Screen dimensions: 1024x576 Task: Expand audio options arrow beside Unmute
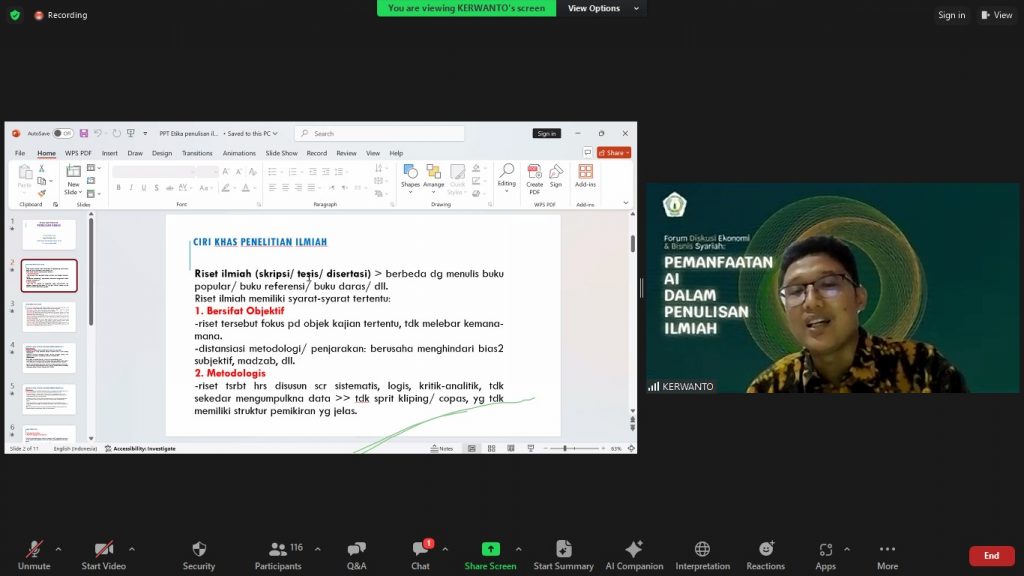(58, 549)
